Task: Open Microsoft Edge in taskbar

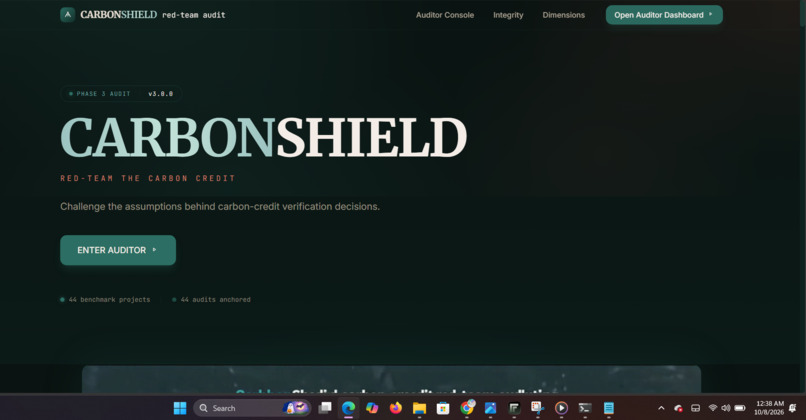Action: coord(349,408)
